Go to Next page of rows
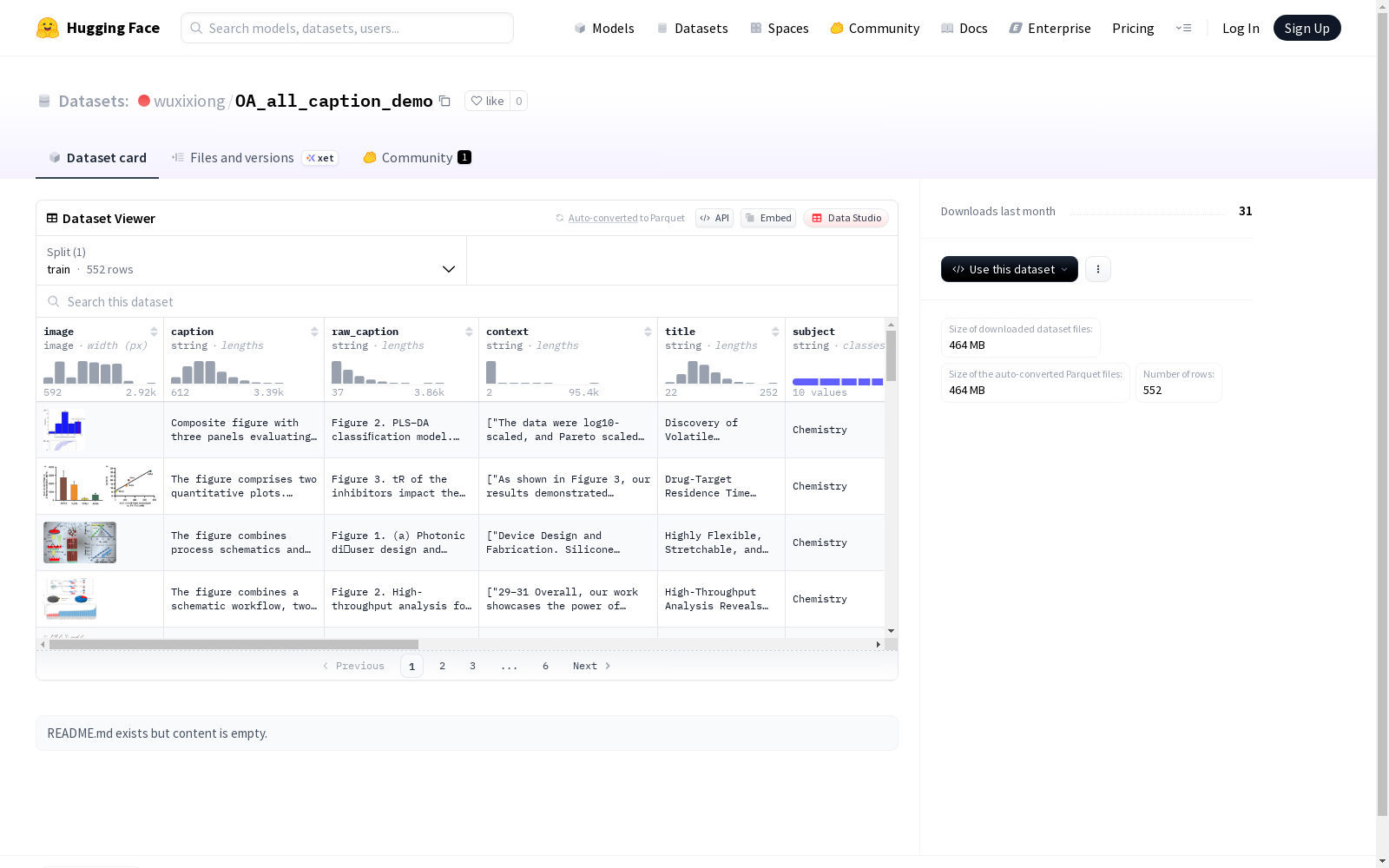Image resolution: width=1389 pixels, height=868 pixels. tap(592, 666)
